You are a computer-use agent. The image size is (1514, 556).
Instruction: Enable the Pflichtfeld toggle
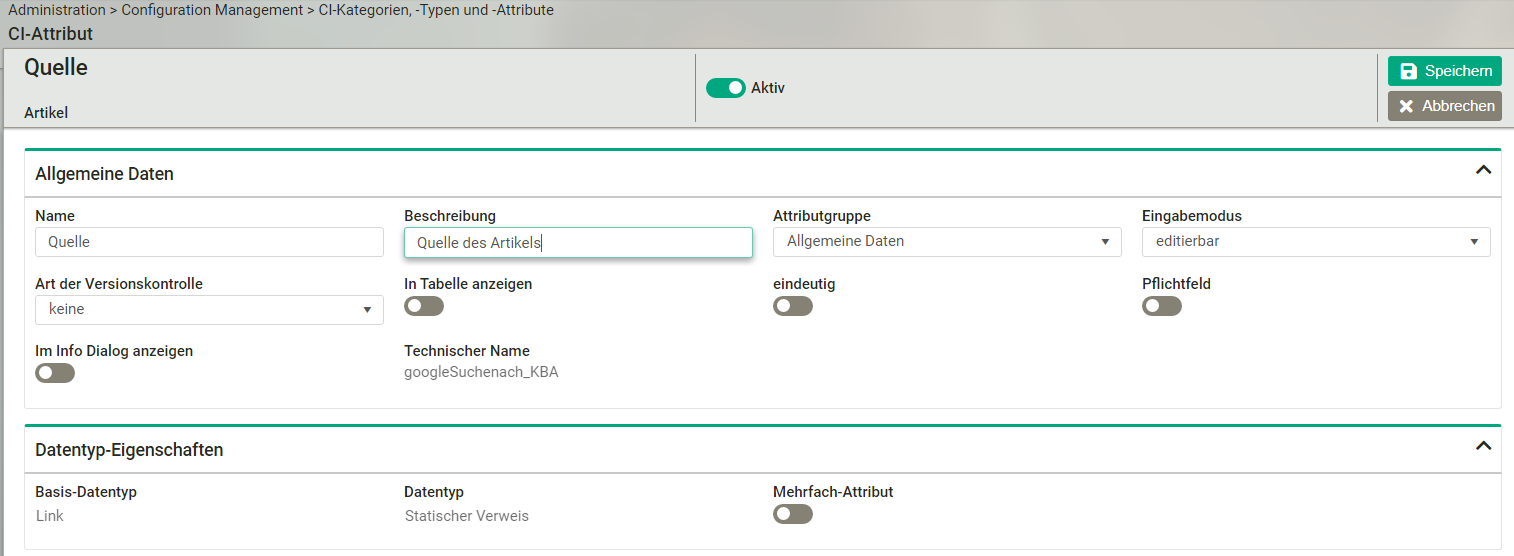(x=1161, y=306)
